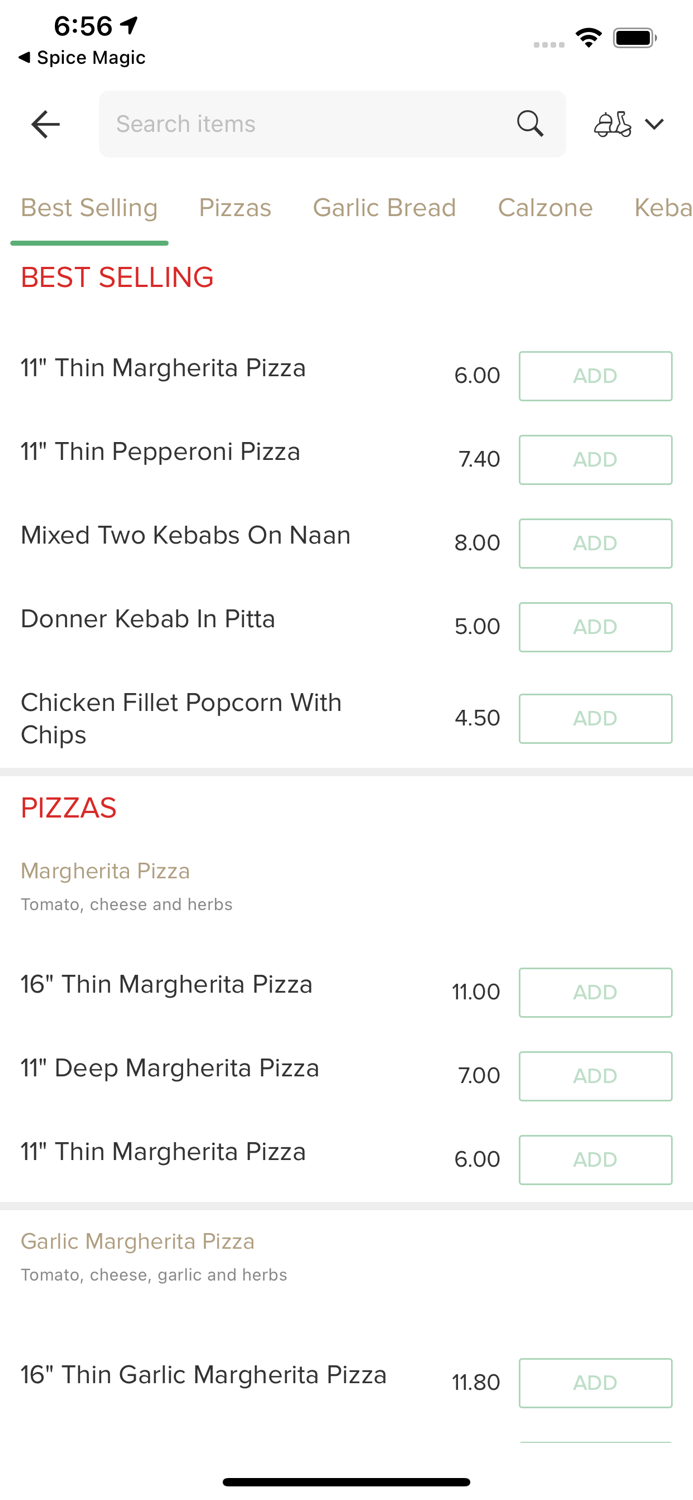Tap the magnifying glass search icon
This screenshot has height=1500, width=693.
click(x=529, y=123)
